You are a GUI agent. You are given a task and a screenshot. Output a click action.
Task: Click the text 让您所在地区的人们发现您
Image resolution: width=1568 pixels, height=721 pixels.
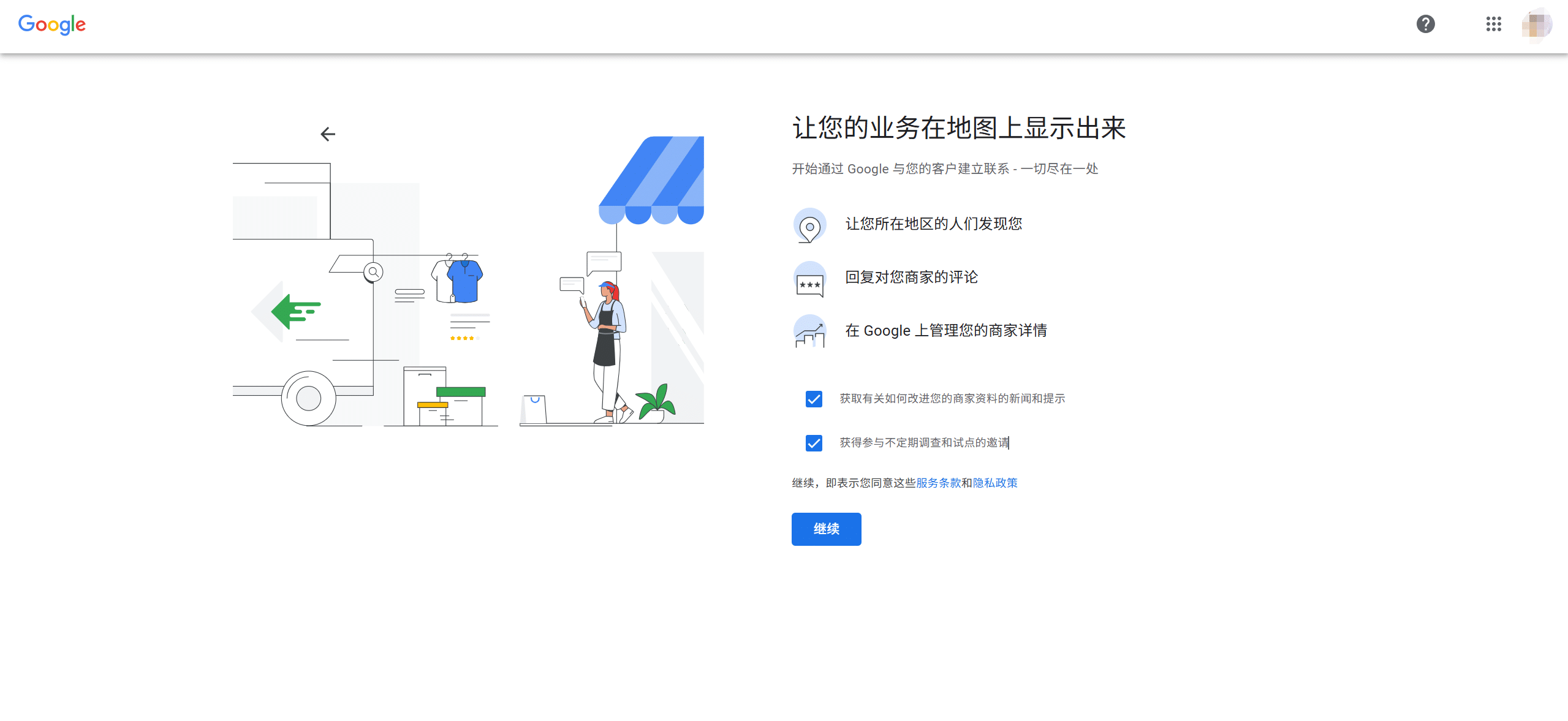(x=934, y=224)
